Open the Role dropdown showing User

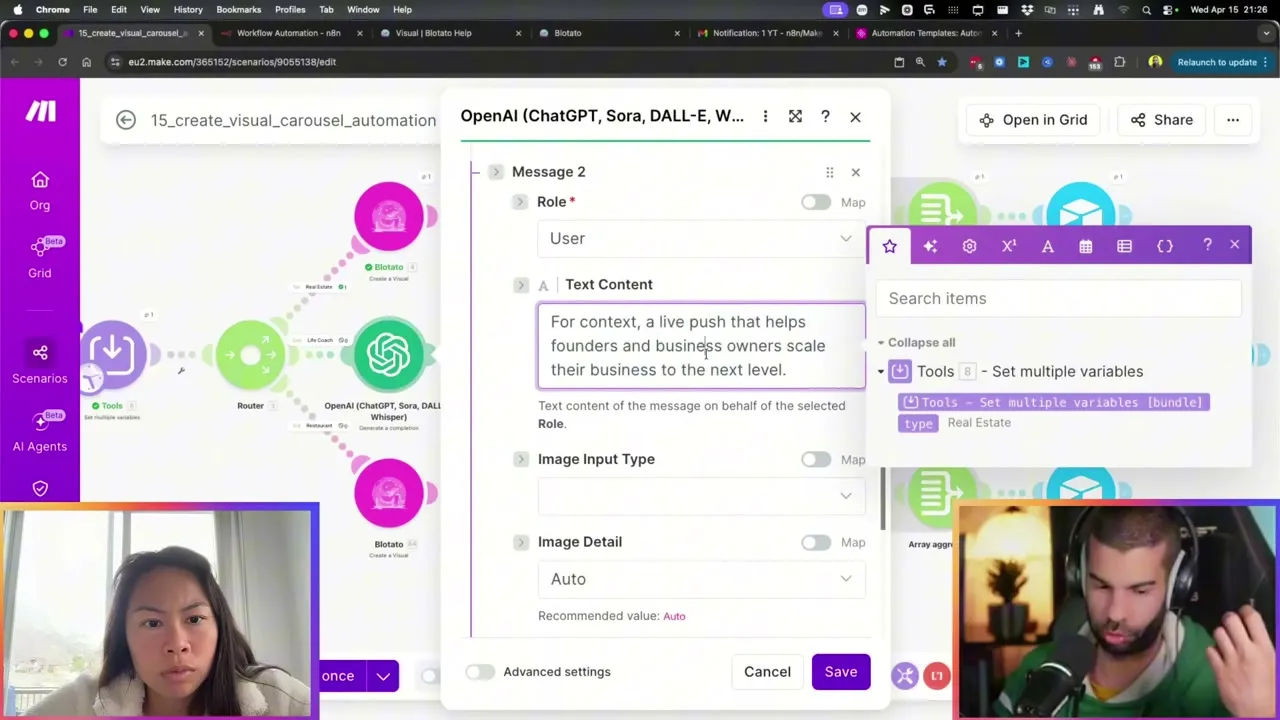(x=701, y=239)
